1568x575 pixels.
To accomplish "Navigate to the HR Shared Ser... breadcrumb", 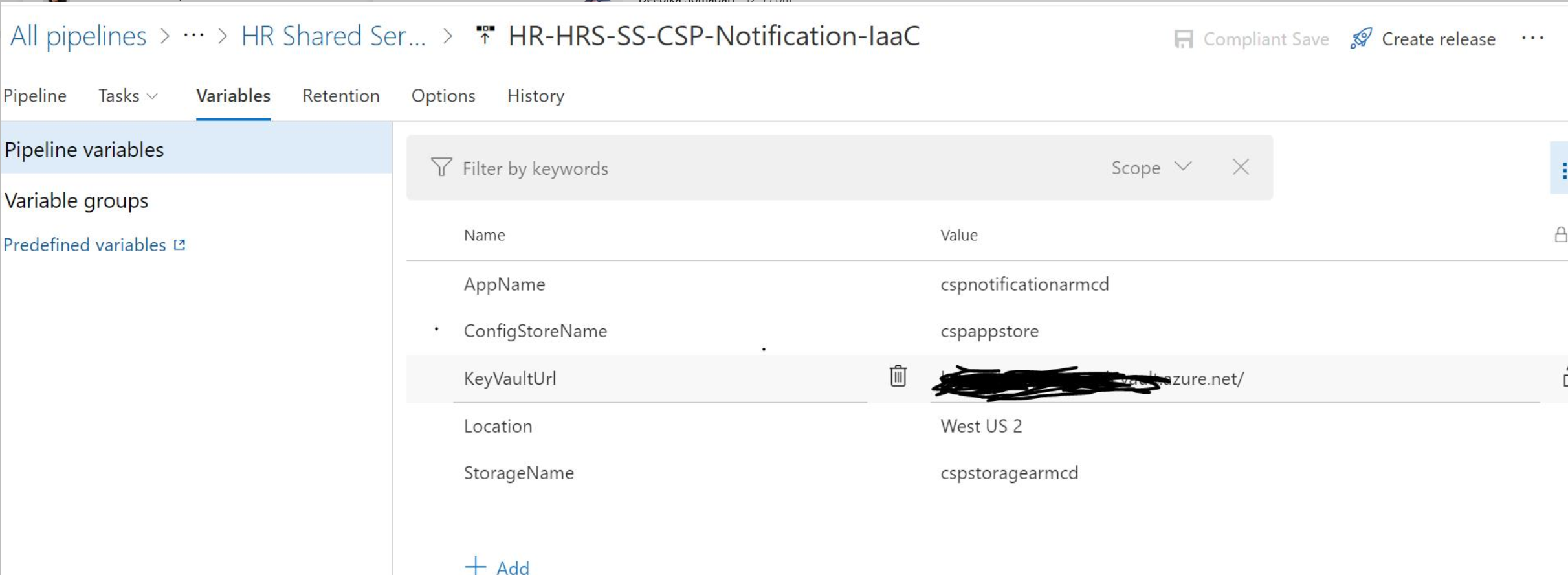I will point(333,36).
